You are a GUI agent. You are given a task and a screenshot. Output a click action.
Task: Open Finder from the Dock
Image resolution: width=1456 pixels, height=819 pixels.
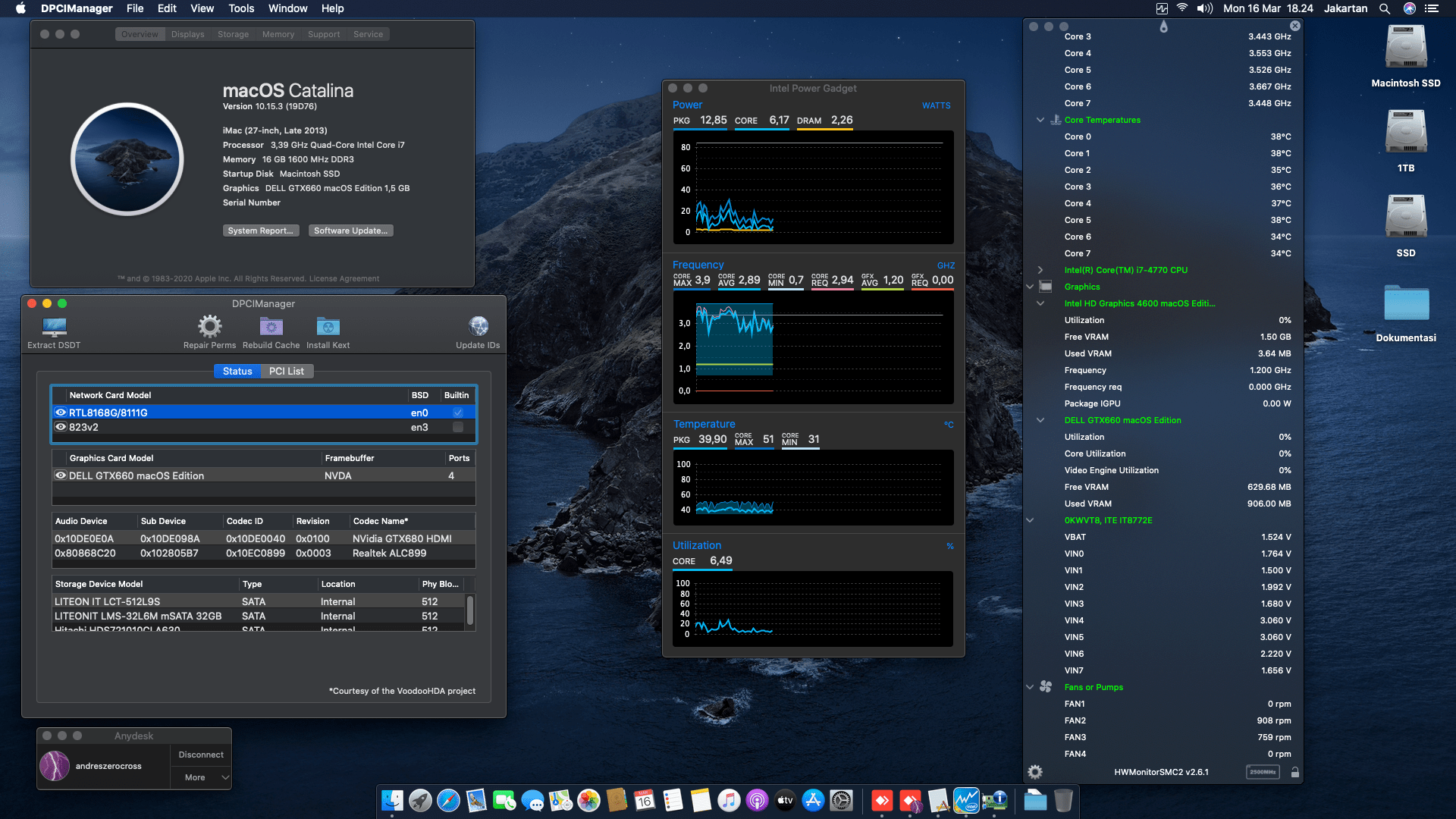click(x=392, y=800)
